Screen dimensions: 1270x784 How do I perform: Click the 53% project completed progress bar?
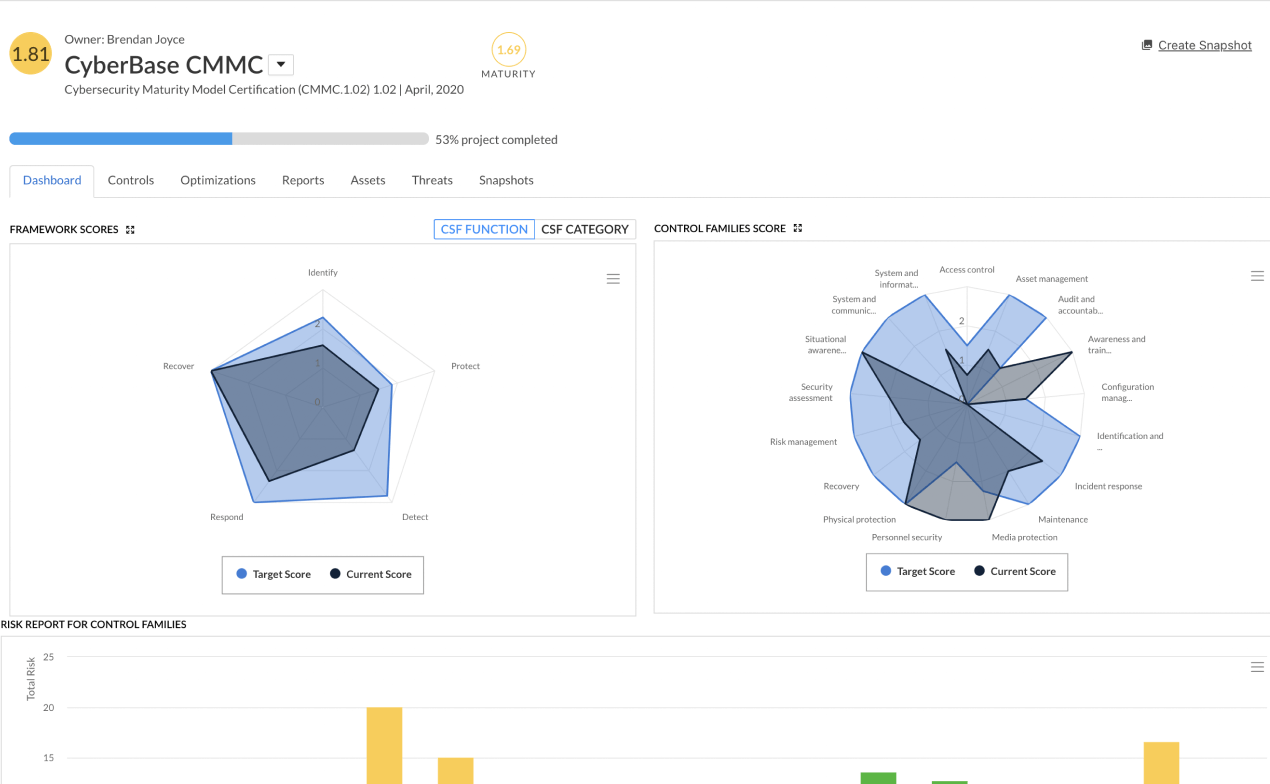[219, 139]
